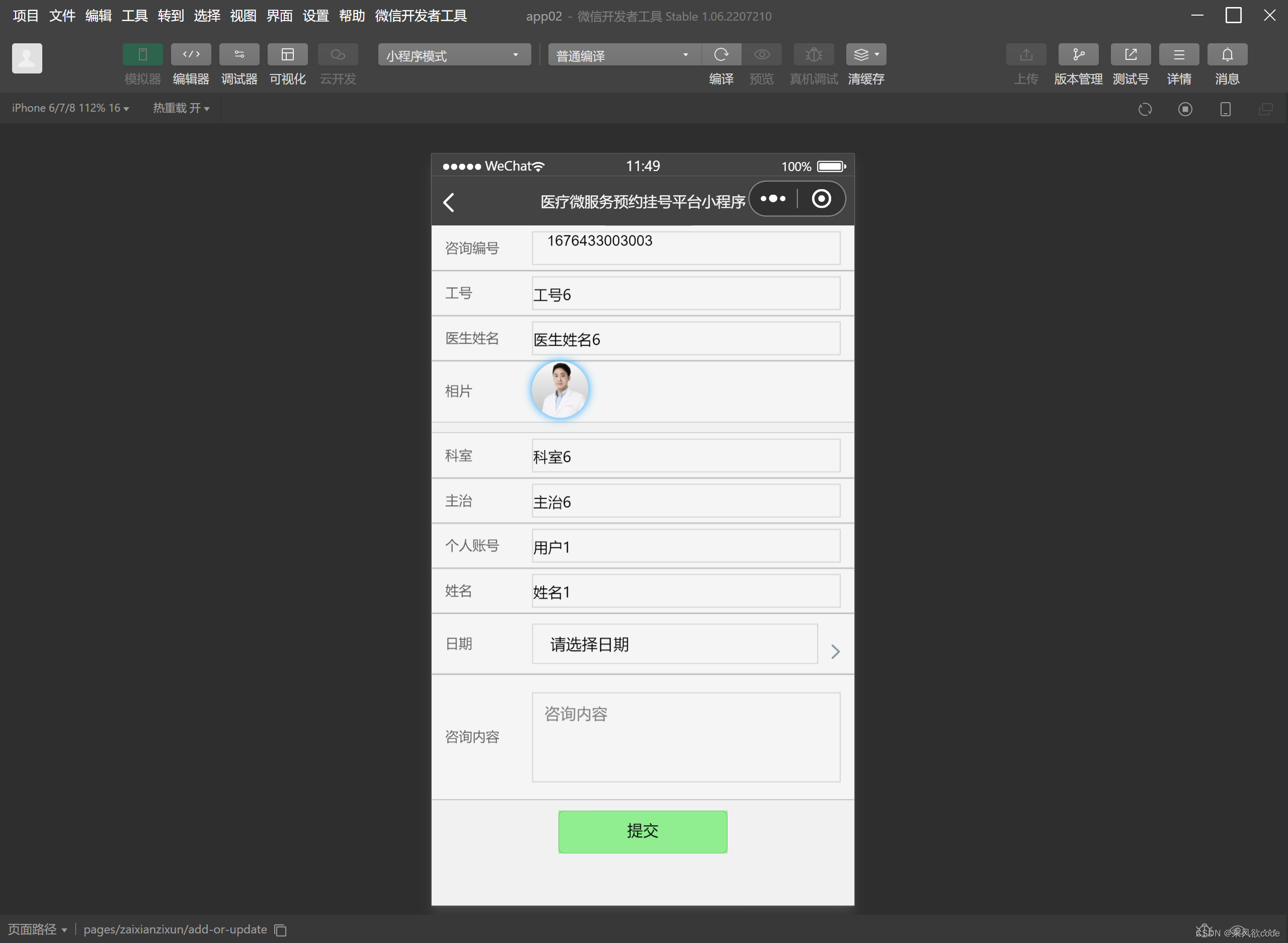
Task: Open iPhone 6/7/8 device selector dropdown
Action: [70, 108]
